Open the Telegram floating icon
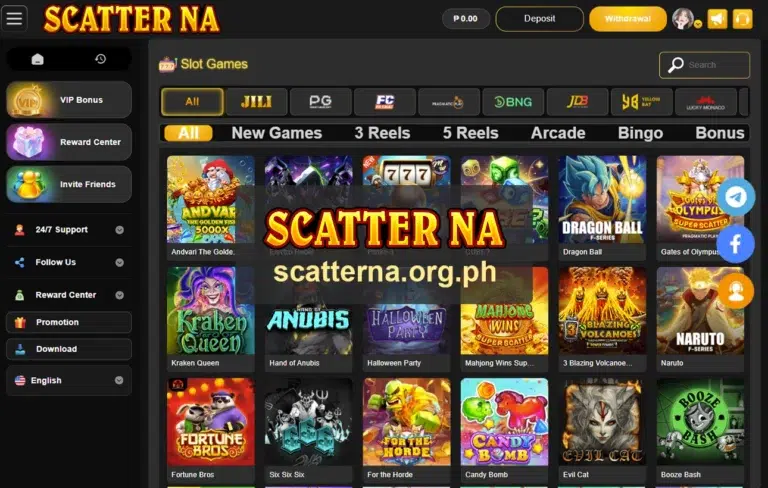The height and width of the screenshot is (488, 768). [x=736, y=197]
